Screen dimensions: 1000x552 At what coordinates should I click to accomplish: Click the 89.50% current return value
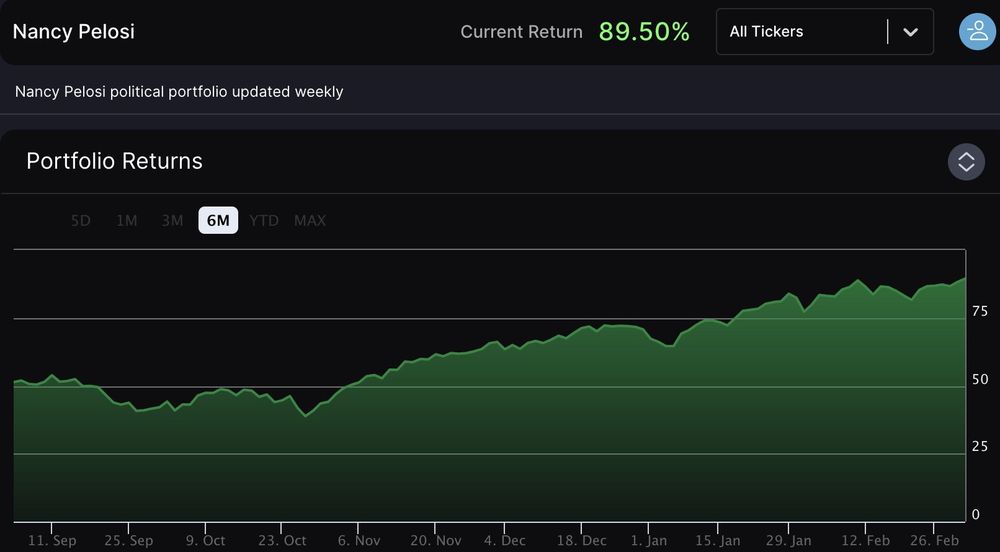pos(644,32)
